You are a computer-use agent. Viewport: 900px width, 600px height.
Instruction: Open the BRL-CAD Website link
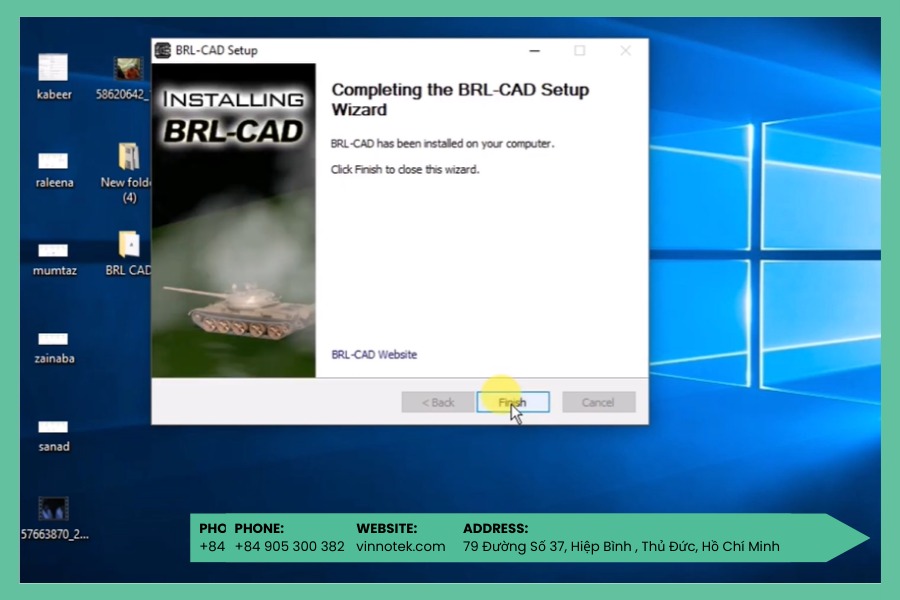(374, 354)
